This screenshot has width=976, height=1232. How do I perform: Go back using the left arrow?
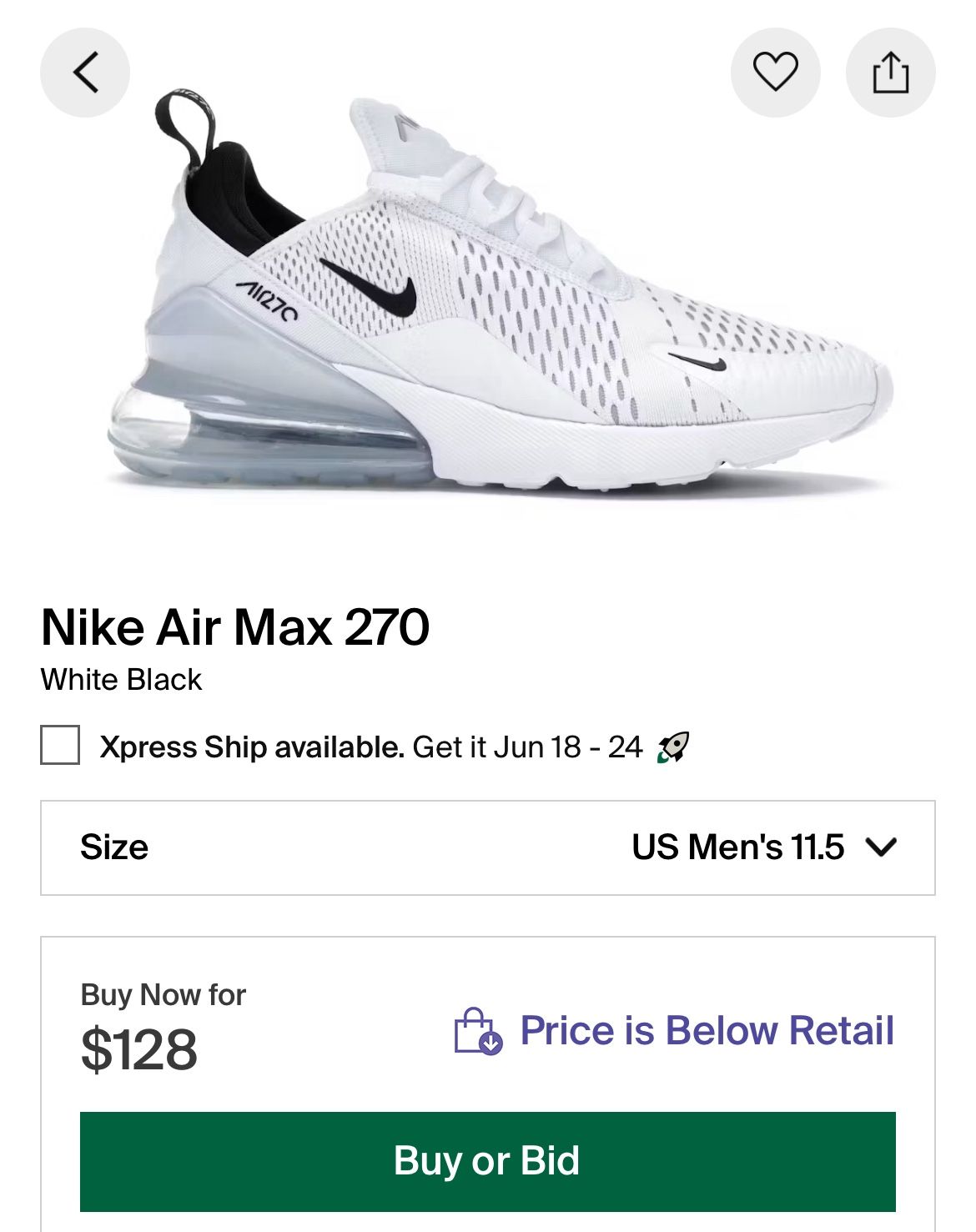85,73
